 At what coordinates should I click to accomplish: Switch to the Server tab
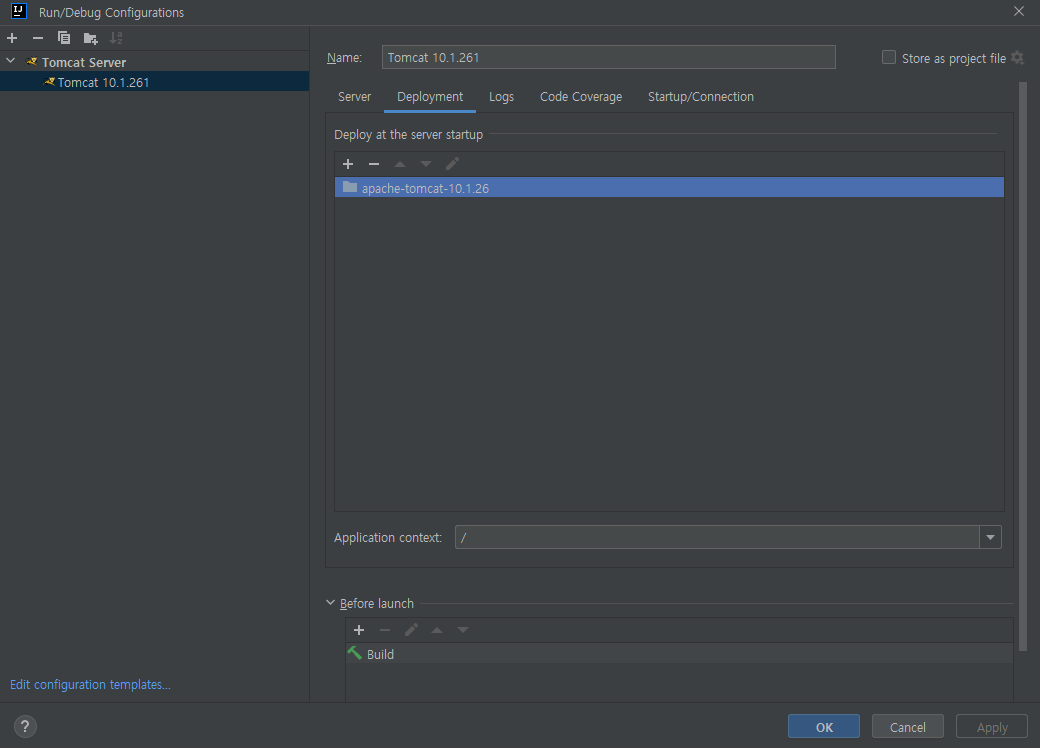[354, 97]
